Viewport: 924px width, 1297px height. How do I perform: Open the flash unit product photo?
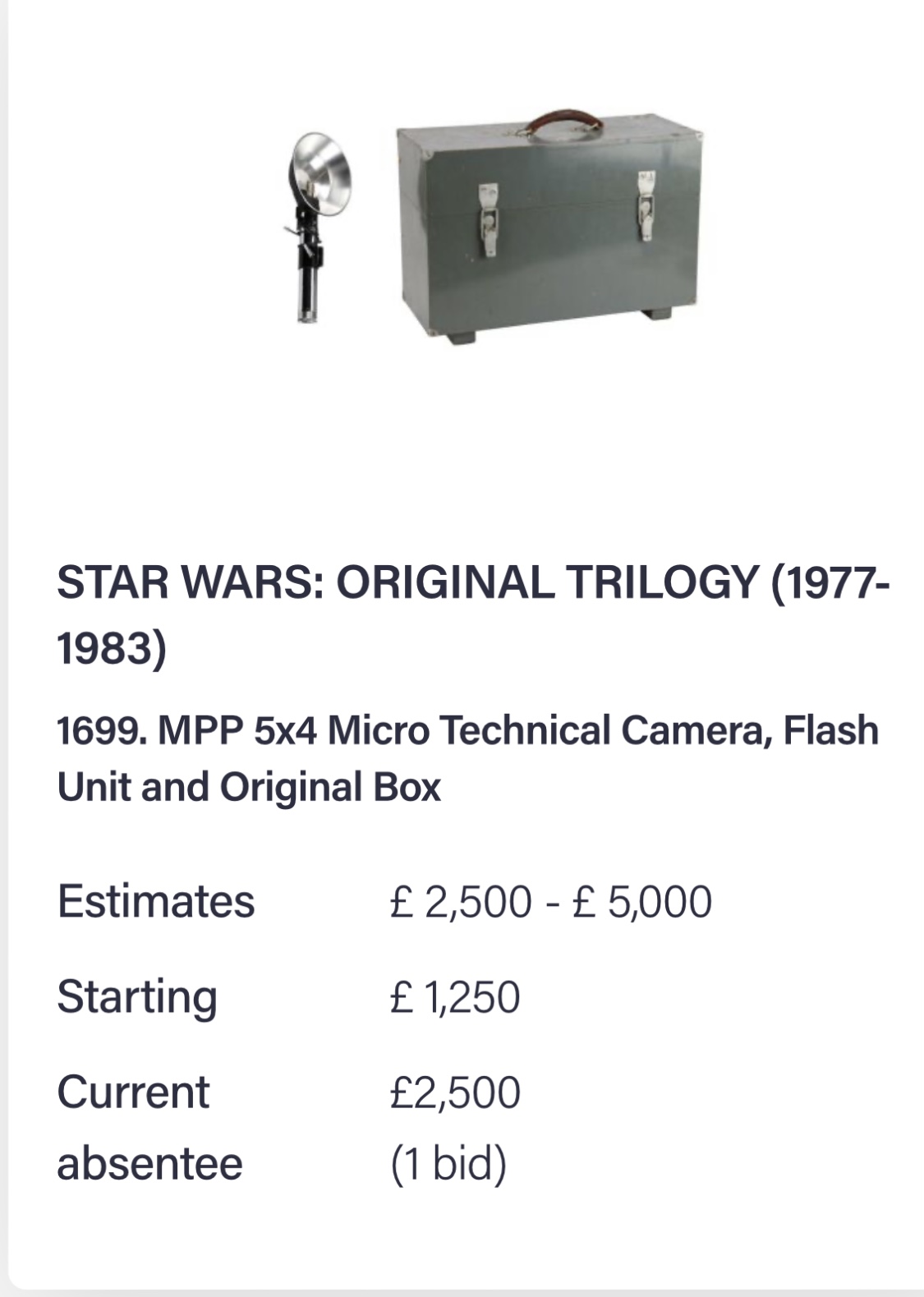click(319, 227)
